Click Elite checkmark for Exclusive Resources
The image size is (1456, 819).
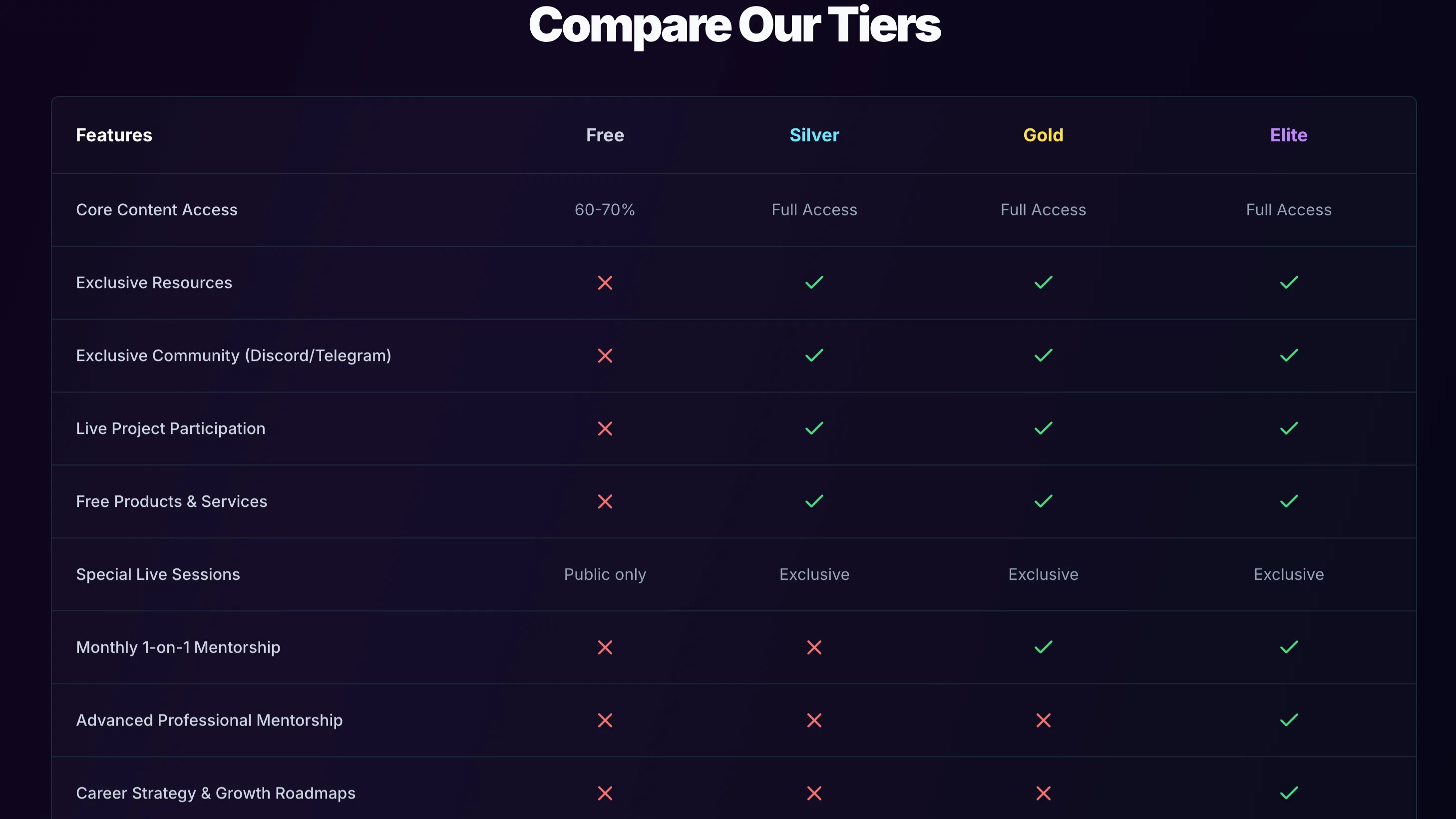click(x=1289, y=283)
